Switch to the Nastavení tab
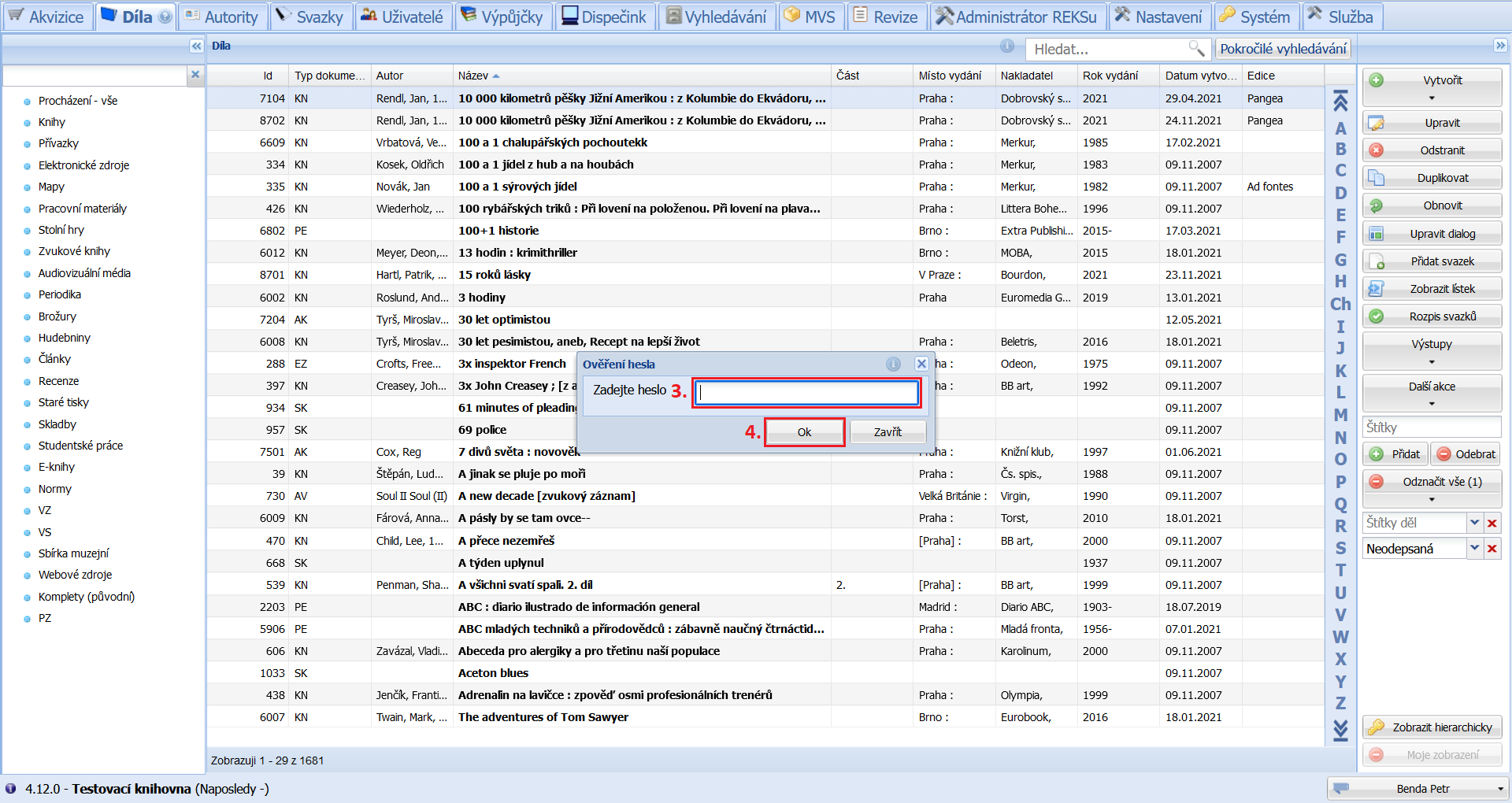This screenshot has height=803, width=1512. (1159, 17)
